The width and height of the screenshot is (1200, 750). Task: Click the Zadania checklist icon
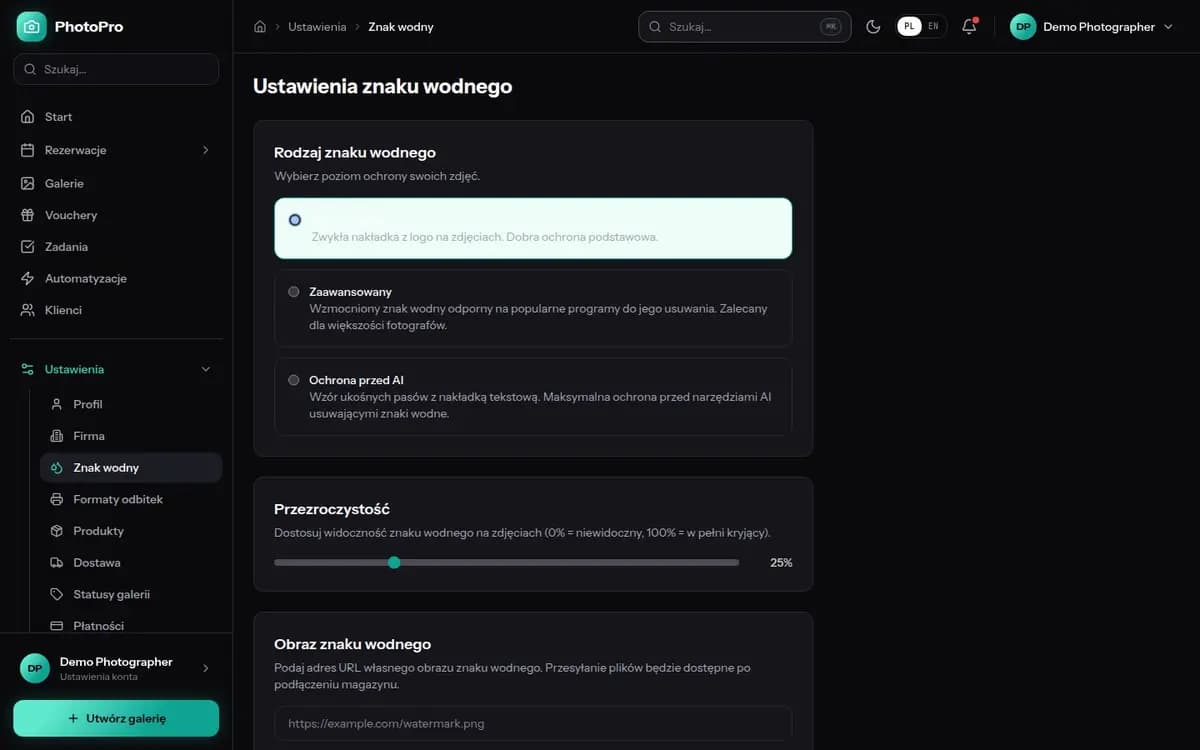[x=28, y=247]
